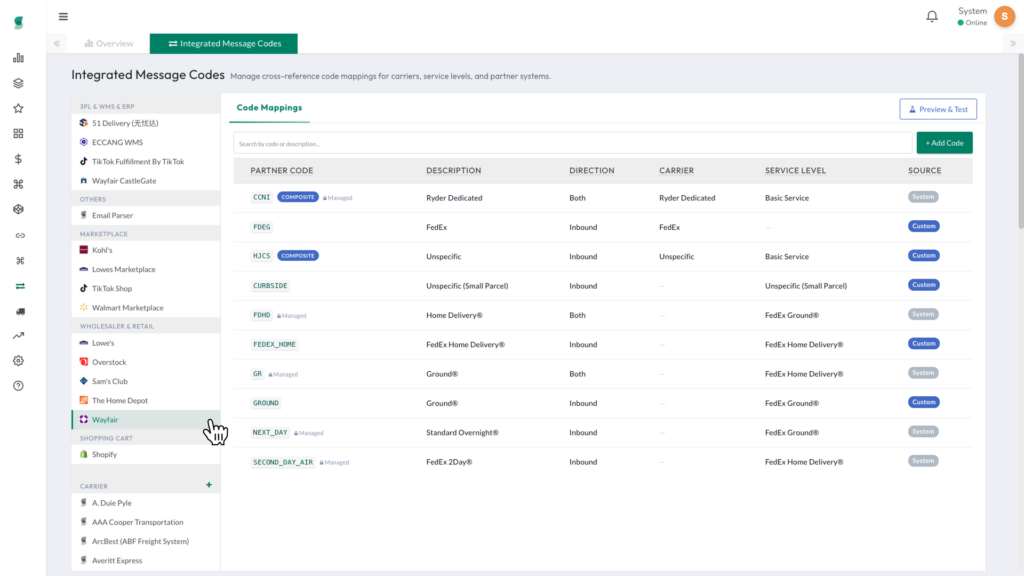
Task: Add a new carrier with plus icon
Action: (x=209, y=485)
